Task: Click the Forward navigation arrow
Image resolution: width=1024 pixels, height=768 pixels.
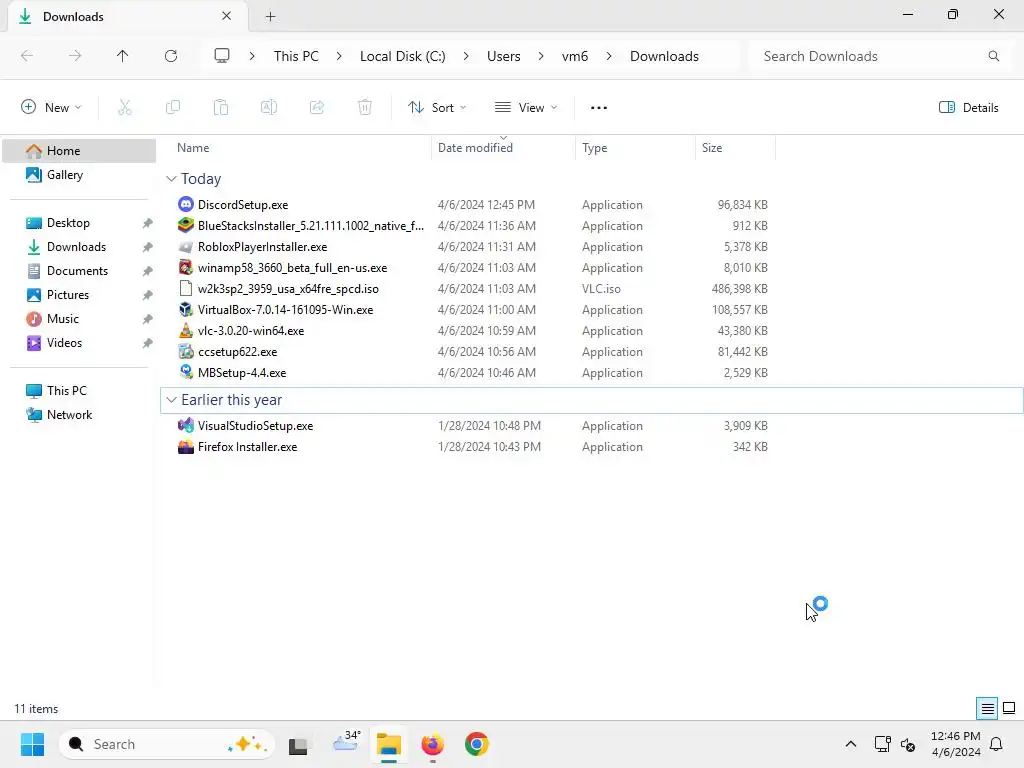Action: tap(75, 56)
